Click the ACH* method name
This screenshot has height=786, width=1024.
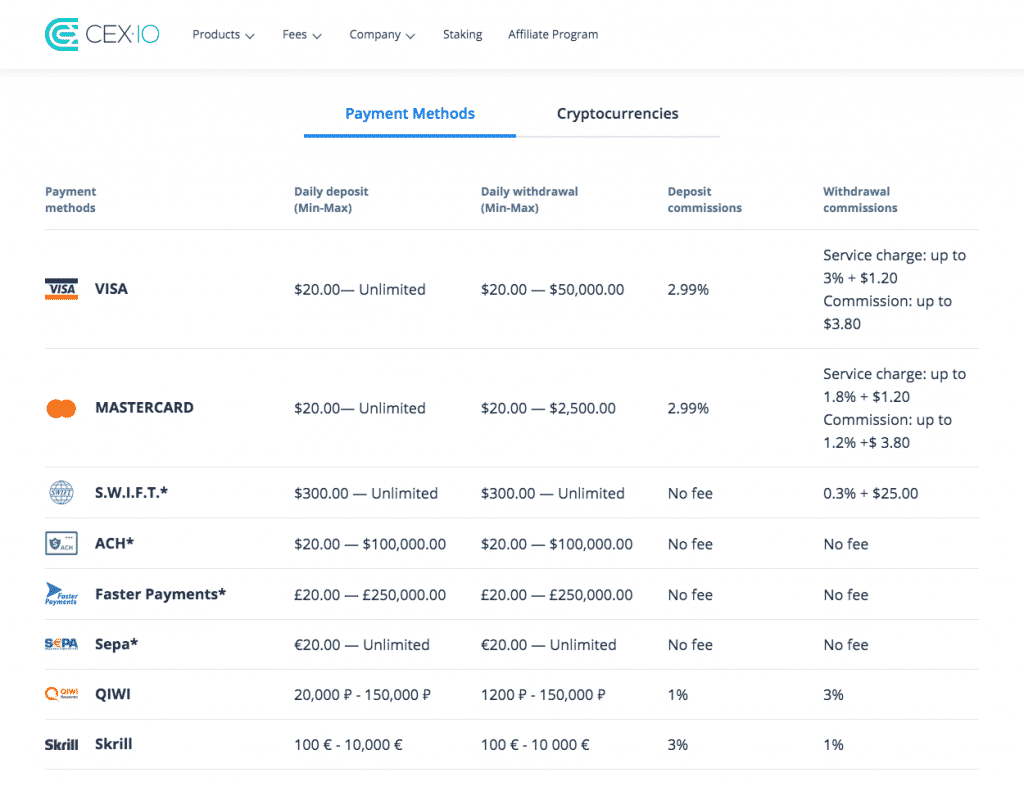pyautogui.click(x=114, y=543)
